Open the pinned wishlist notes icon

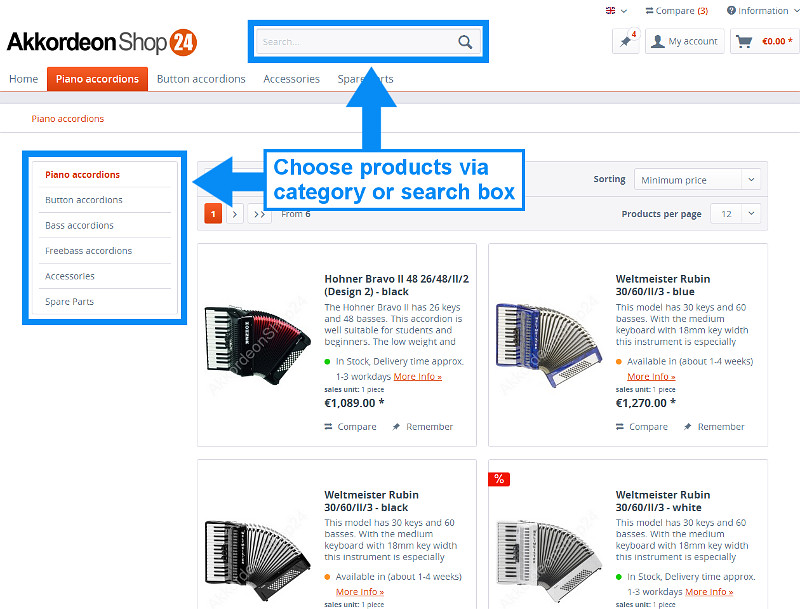pos(626,41)
